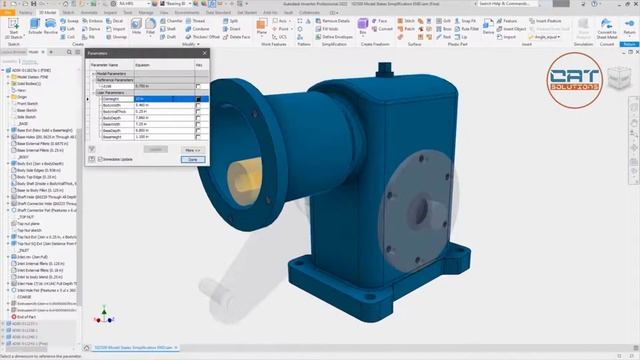
Task: Choose the Coil command
Action: [67, 37]
